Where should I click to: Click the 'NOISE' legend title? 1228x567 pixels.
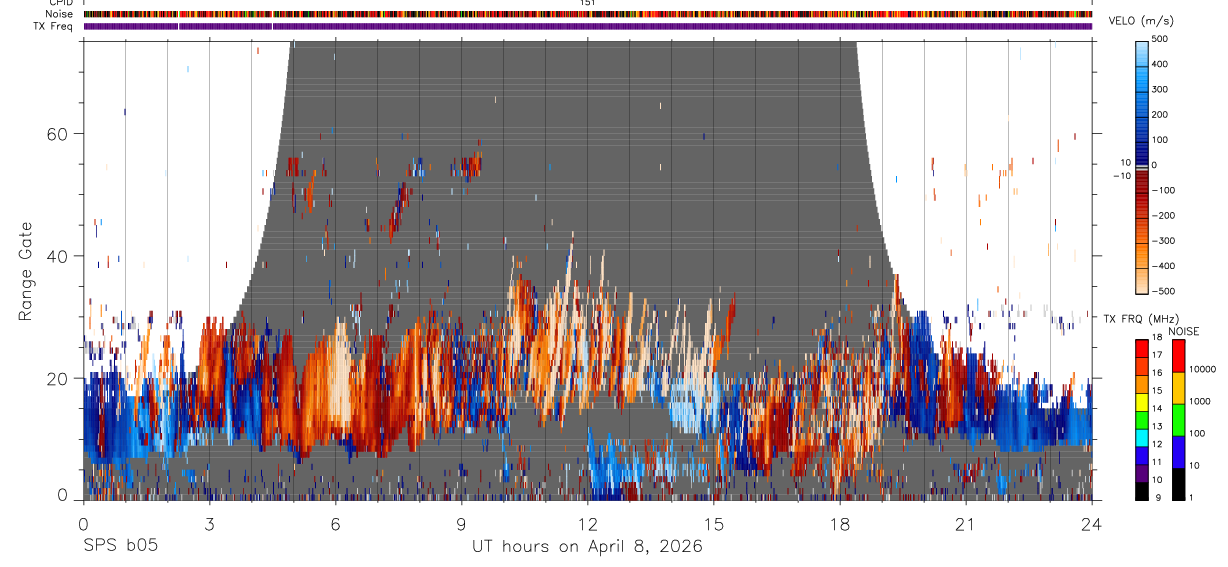pyautogui.click(x=1184, y=332)
